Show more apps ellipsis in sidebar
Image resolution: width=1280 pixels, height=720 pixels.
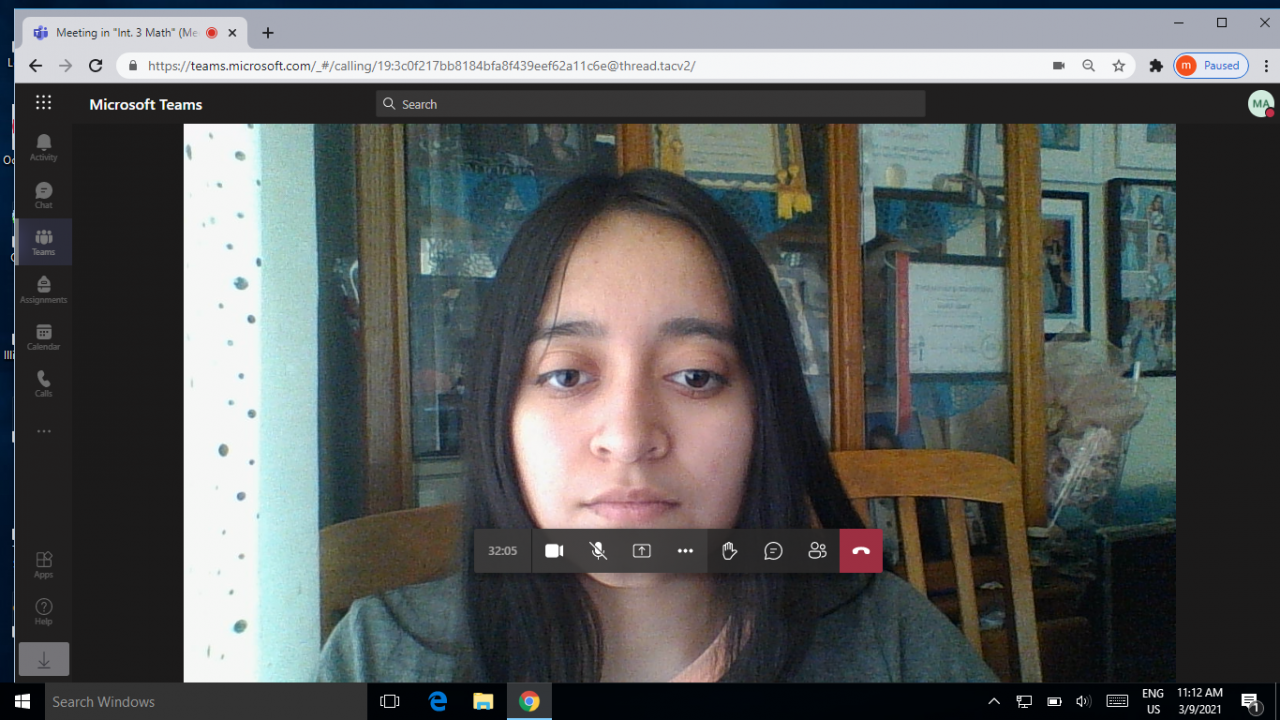(x=43, y=432)
